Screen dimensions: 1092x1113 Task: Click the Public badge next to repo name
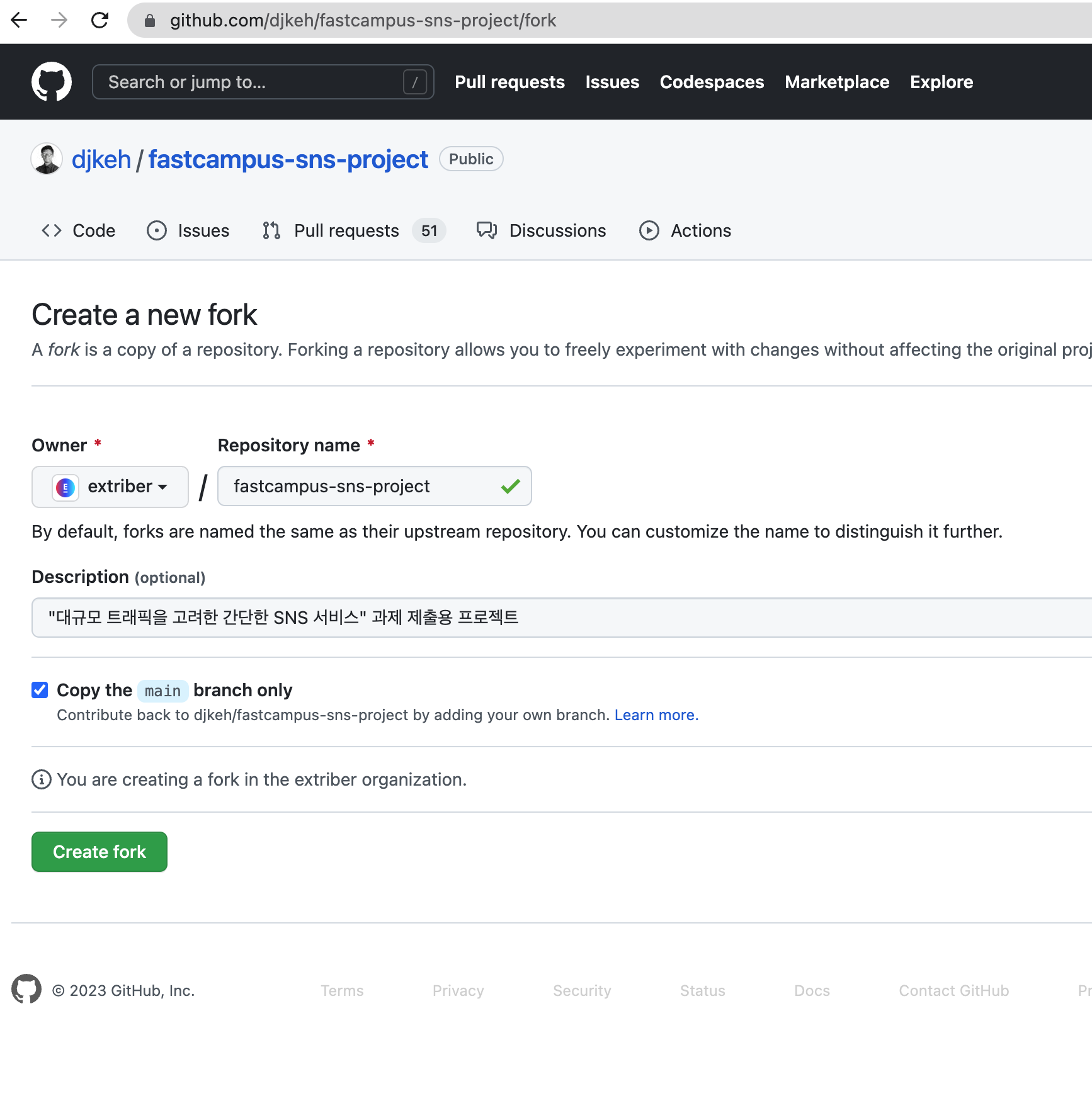click(x=470, y=159)
